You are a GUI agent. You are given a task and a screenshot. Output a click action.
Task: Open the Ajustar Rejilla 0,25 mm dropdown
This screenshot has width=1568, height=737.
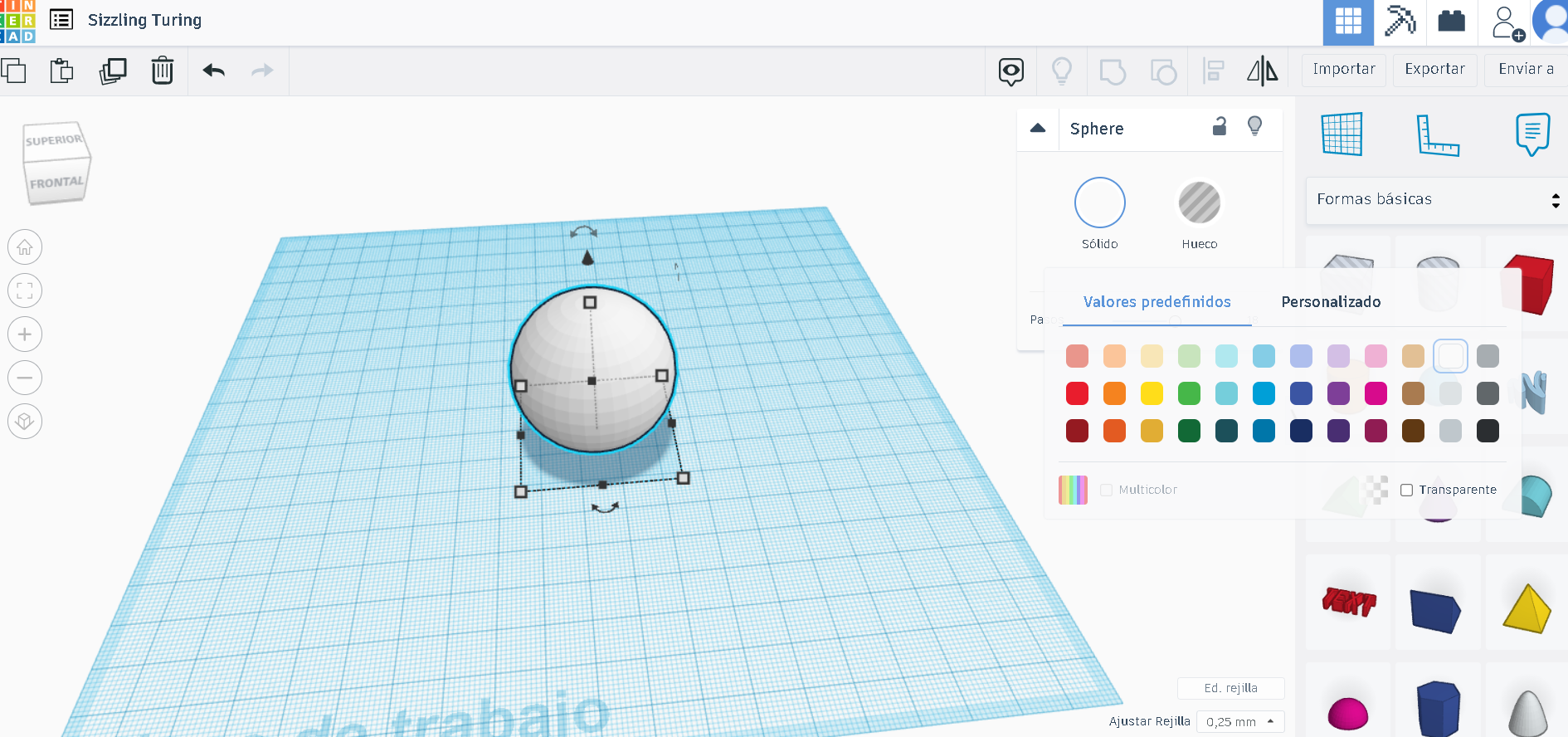(1240, 721)
